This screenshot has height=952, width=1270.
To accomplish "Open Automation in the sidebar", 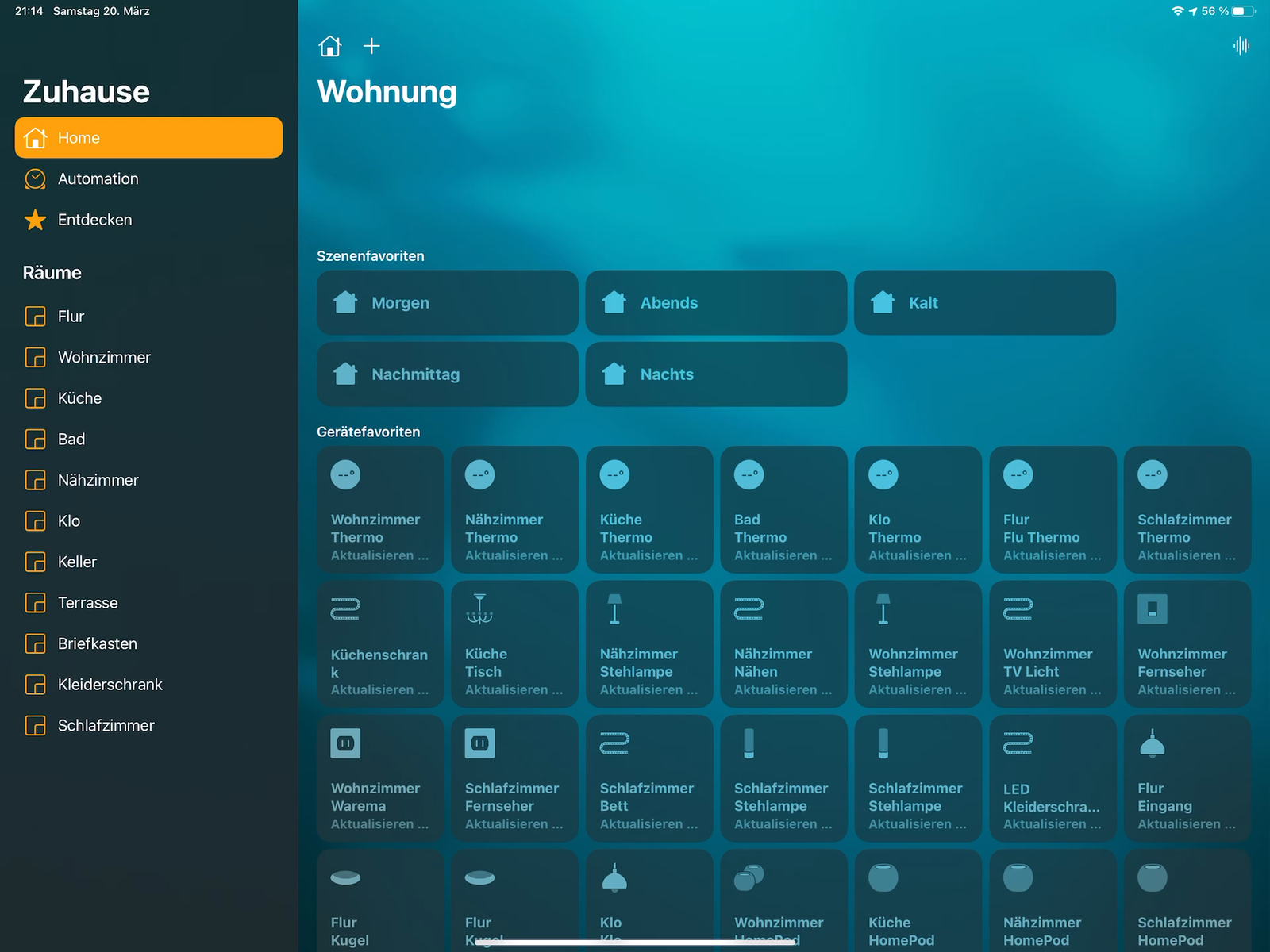I will coord(98,179).
